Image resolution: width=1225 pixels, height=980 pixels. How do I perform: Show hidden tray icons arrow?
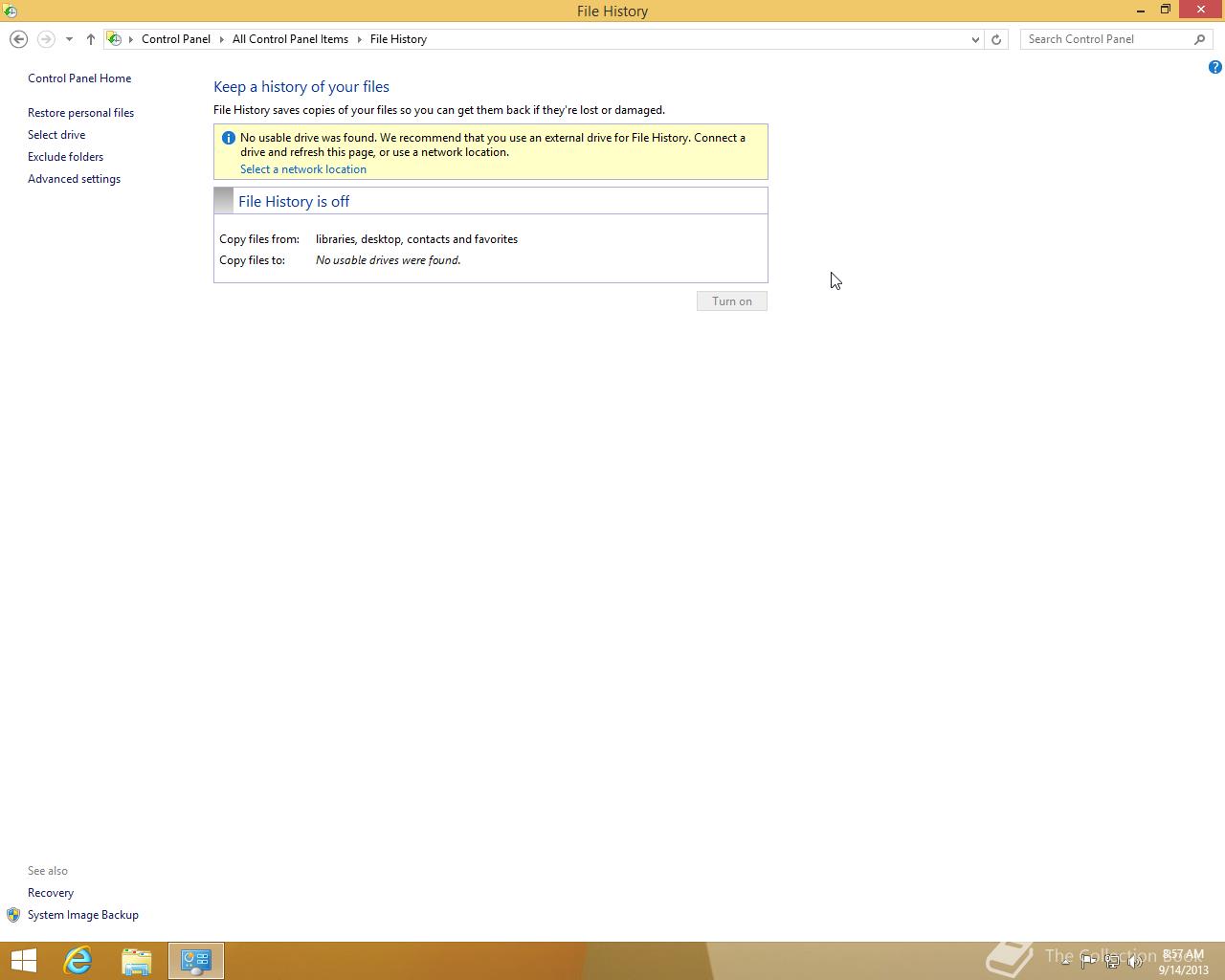(1065, 961)
